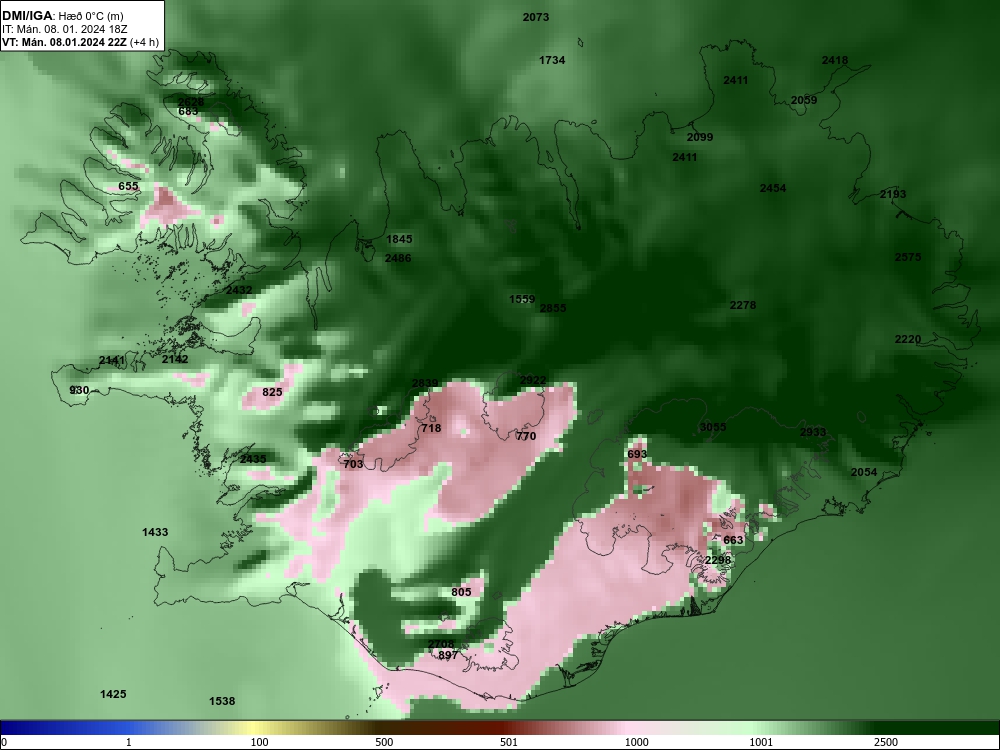The image size is (1000, 750).
Task: Select the 703 label
Action: point(353,464)
